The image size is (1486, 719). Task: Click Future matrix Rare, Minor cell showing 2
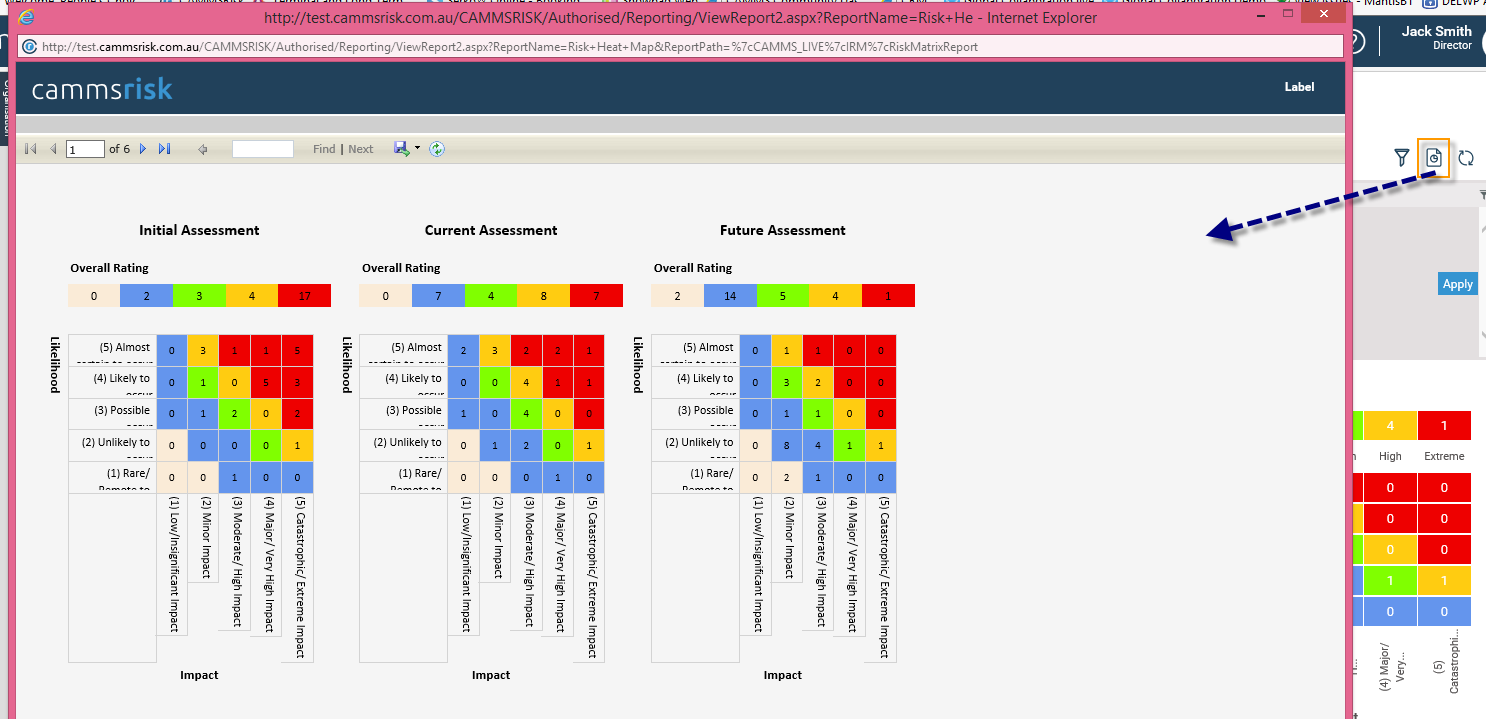(787, 478)
